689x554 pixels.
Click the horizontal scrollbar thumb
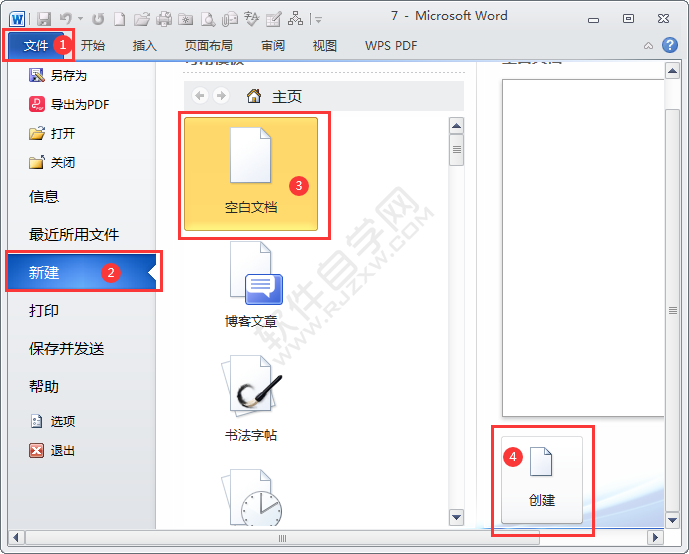click(283, 538)
